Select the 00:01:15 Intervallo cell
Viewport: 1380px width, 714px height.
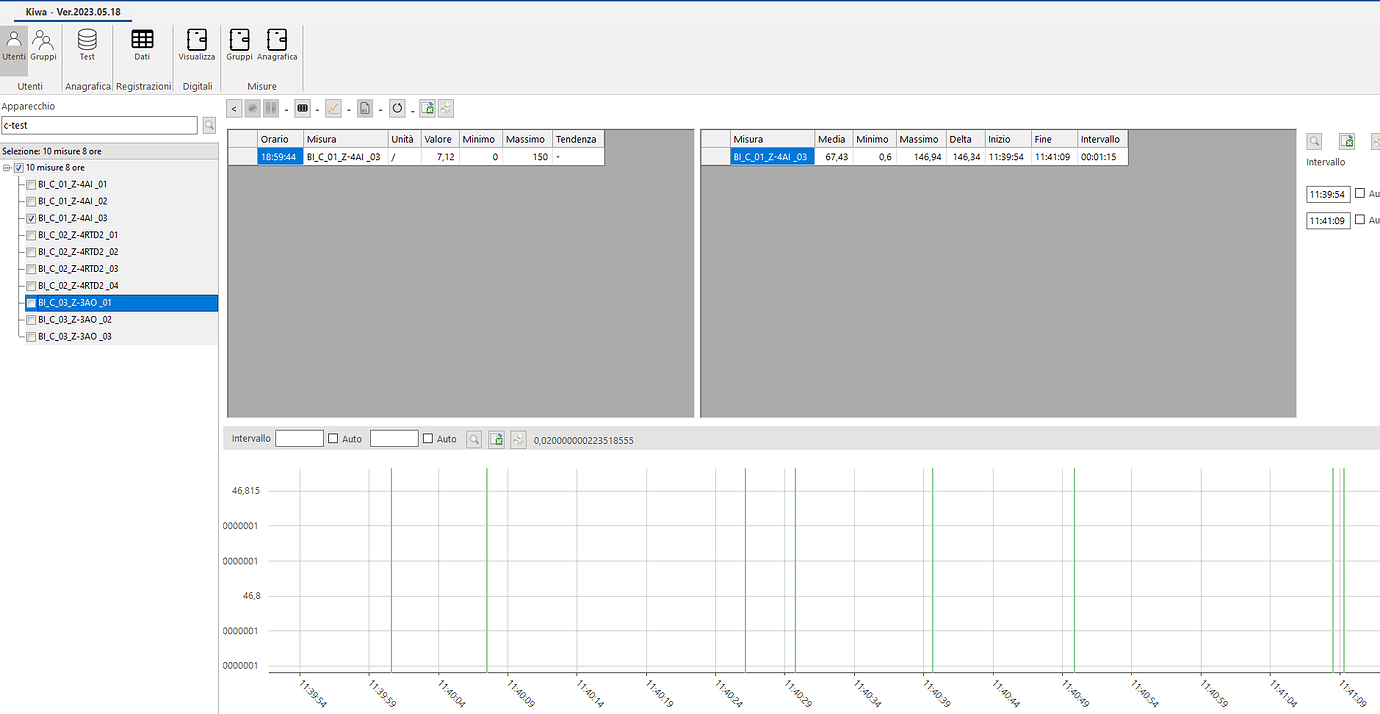(1103, 157)
